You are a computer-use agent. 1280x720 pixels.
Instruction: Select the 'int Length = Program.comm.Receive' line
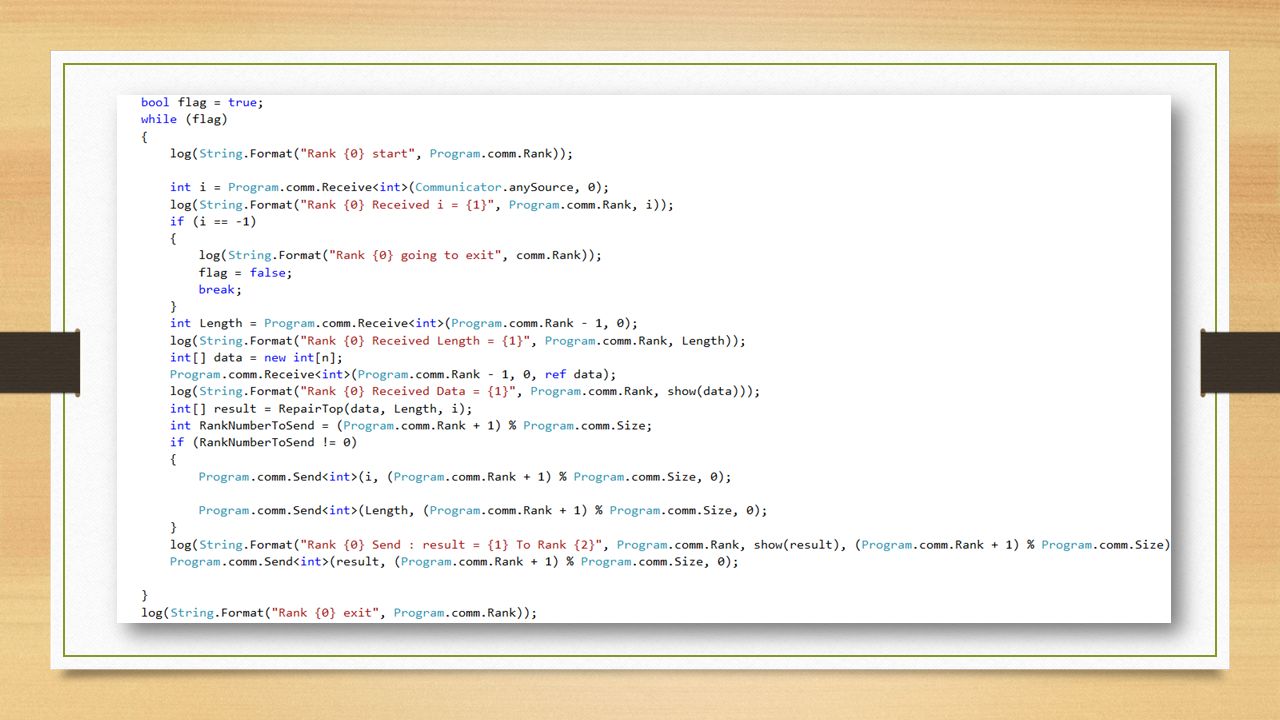[x=404, y=323]
